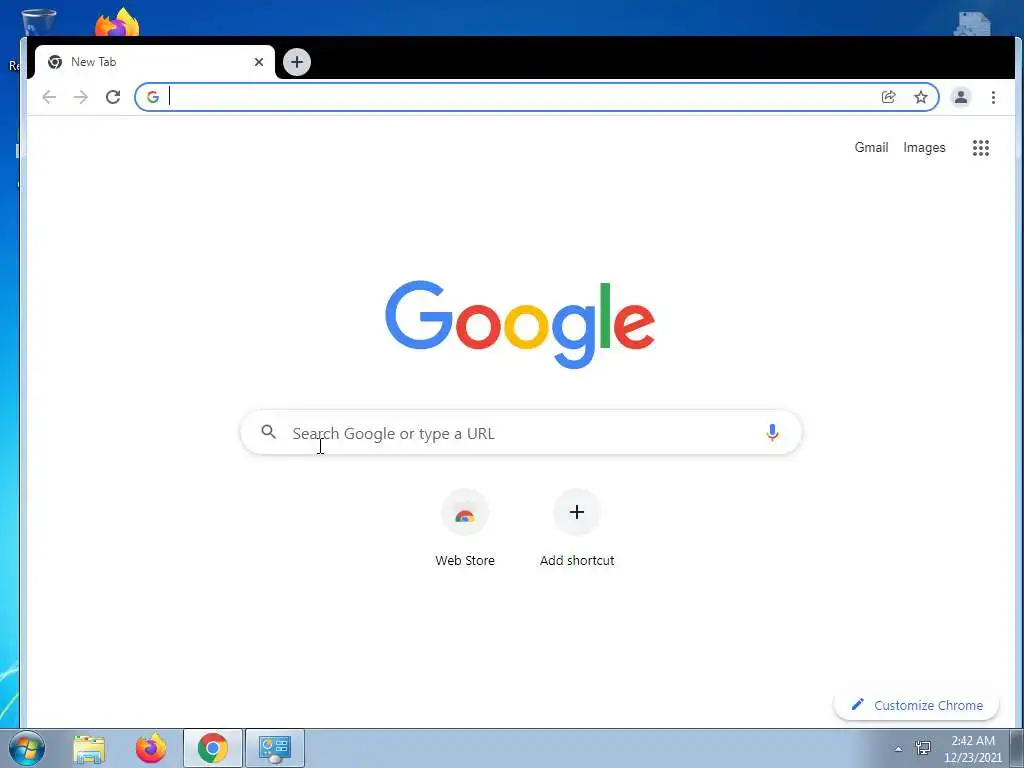
Task: Open a new tab with the plus button
Action: [x=296, y=62]
